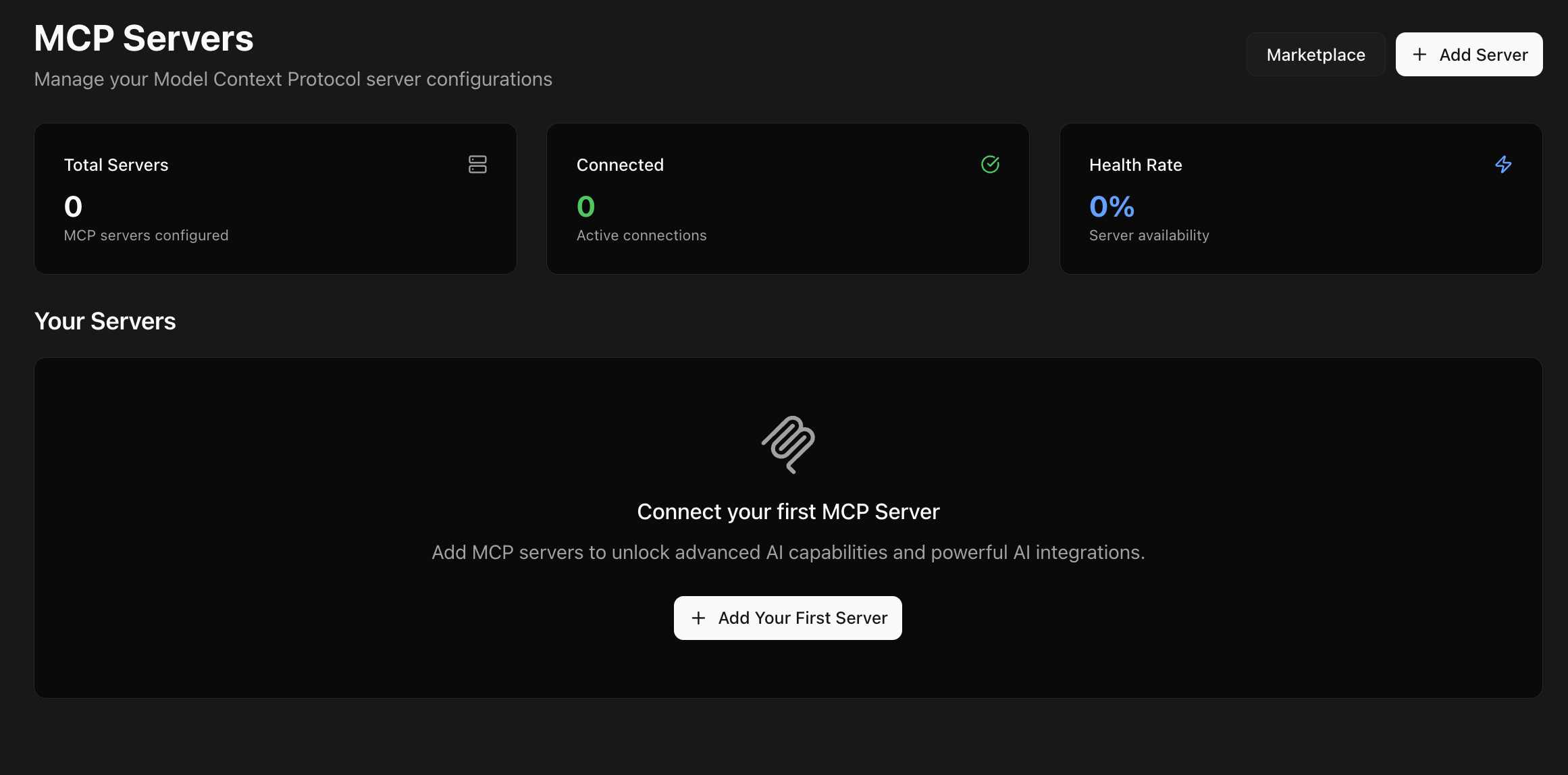This screenshot has height=775, width=1568.
Task: Click Connect your first MCP Server heading
Action: (788, 512)
